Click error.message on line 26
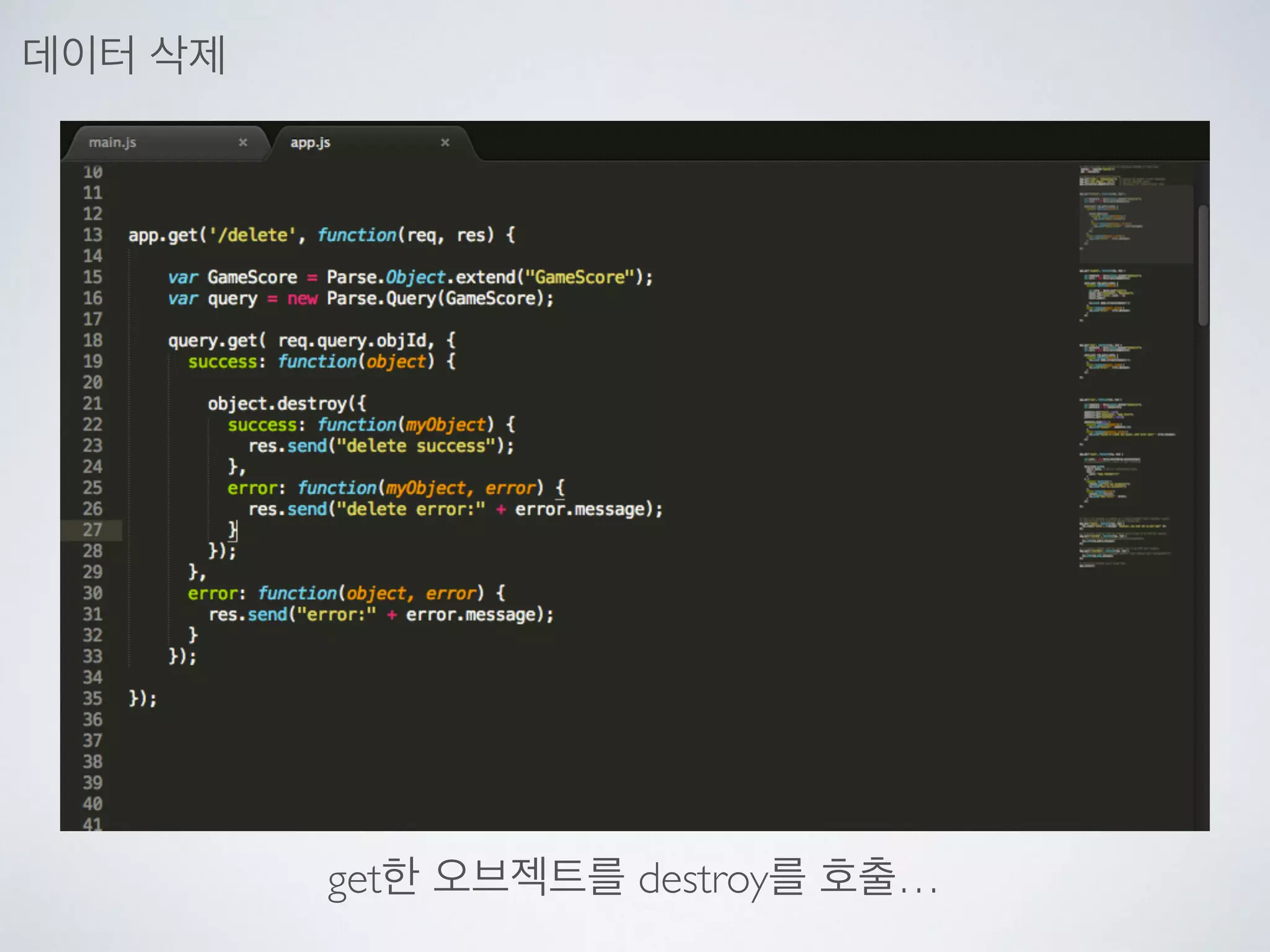1270x952 pixels. [x=580, y=509]
